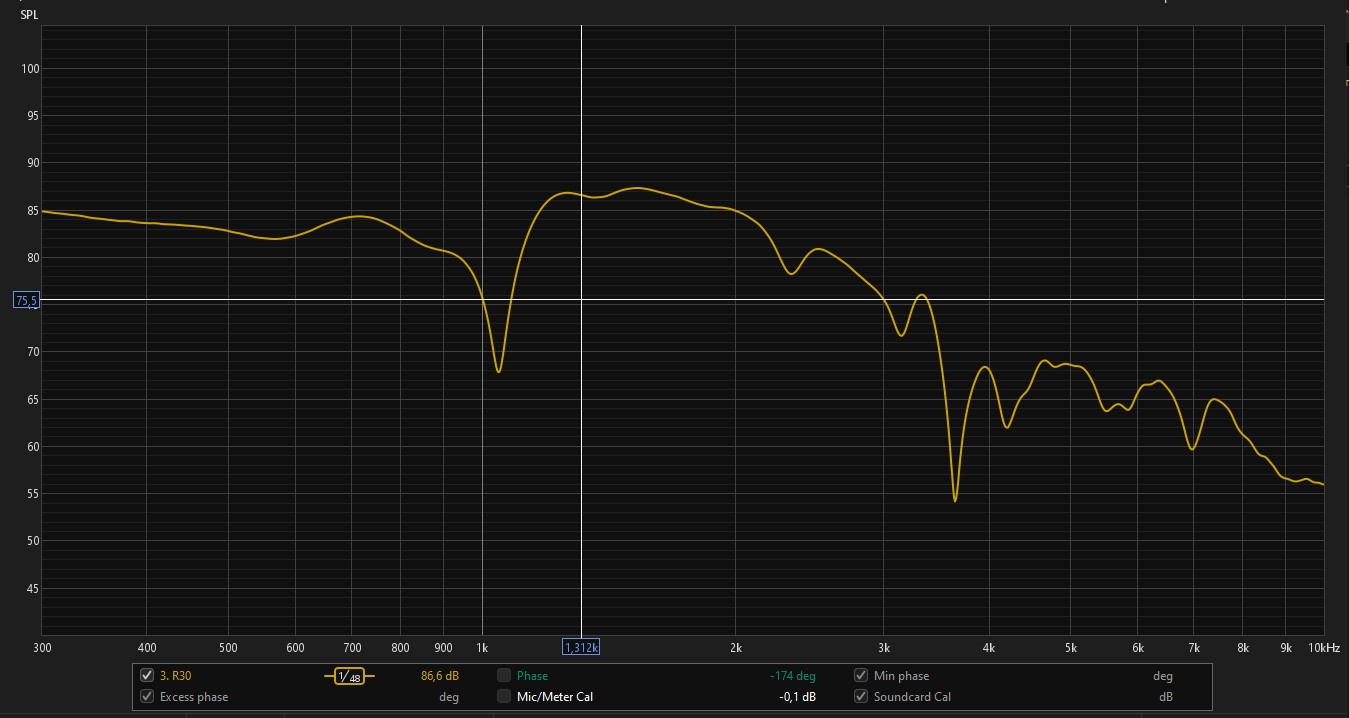This screenshot has height=718, width=1349.
Task: Disable the Excess phase checkbox
Action: point(147,697)
